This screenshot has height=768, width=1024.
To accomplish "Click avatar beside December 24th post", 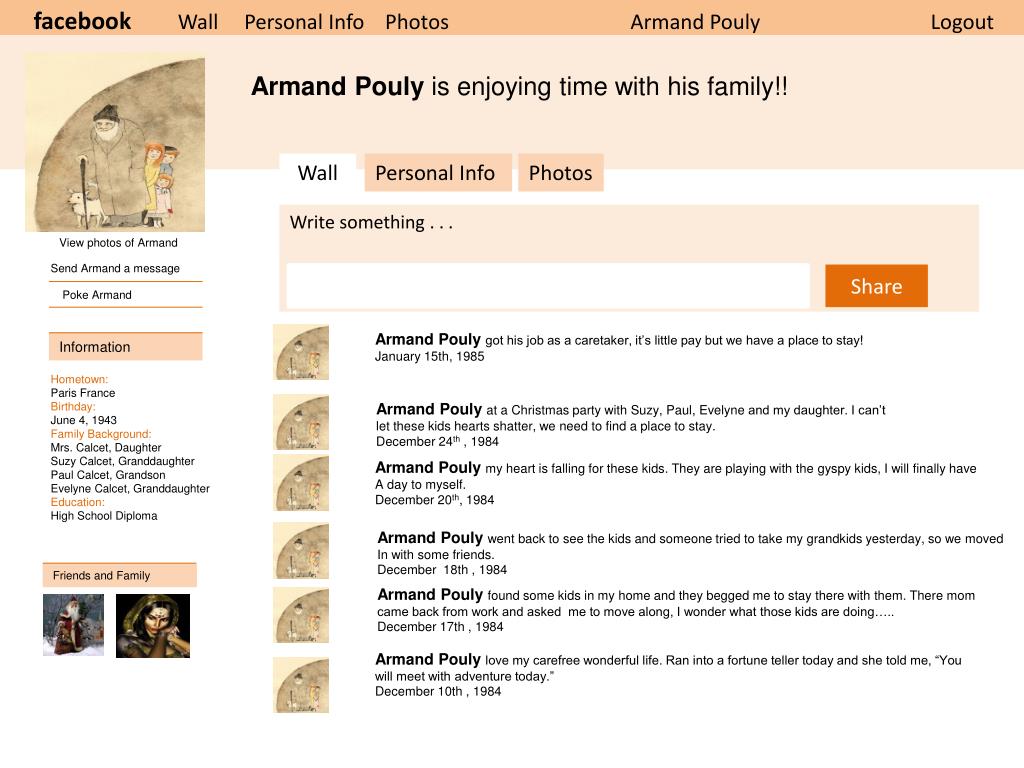I will pyautogui.click(x=301, y=422).
